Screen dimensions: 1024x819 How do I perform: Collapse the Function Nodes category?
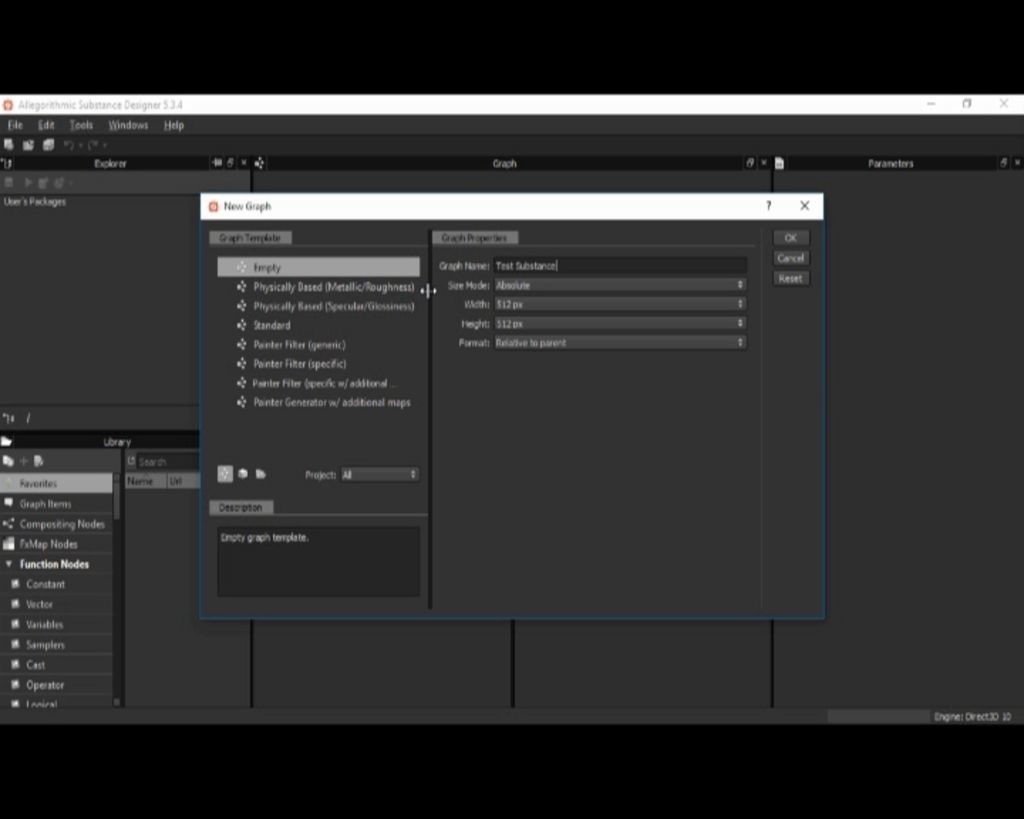(8, 564)
